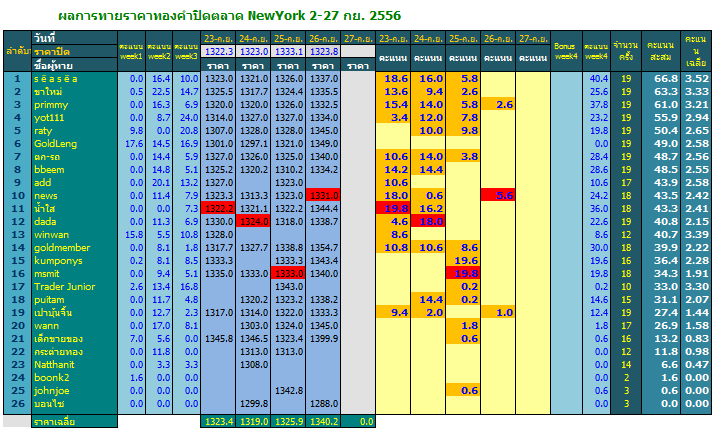Click participant name 'raty'
The height and width of the screenshot is (434, 714).
pos(43,131)
